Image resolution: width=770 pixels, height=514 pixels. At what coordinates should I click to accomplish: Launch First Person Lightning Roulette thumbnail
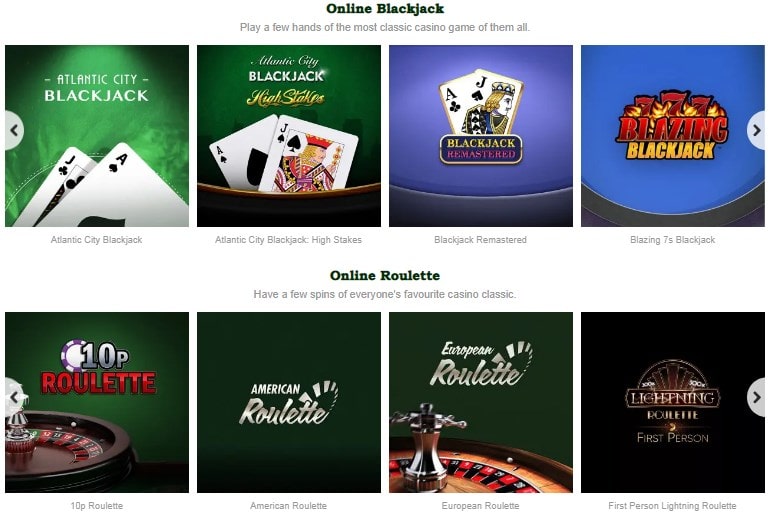coord(673,403)
